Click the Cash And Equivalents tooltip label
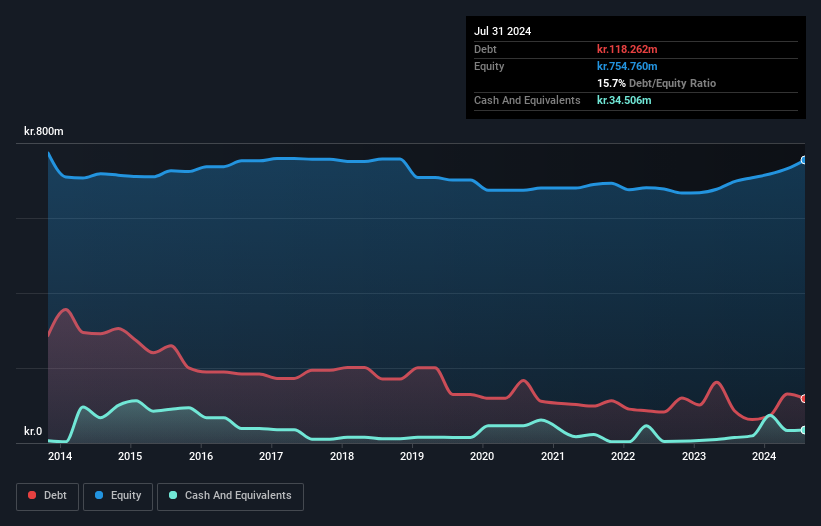The width and height of the screenshot is (821, 526). coord(527,100)
